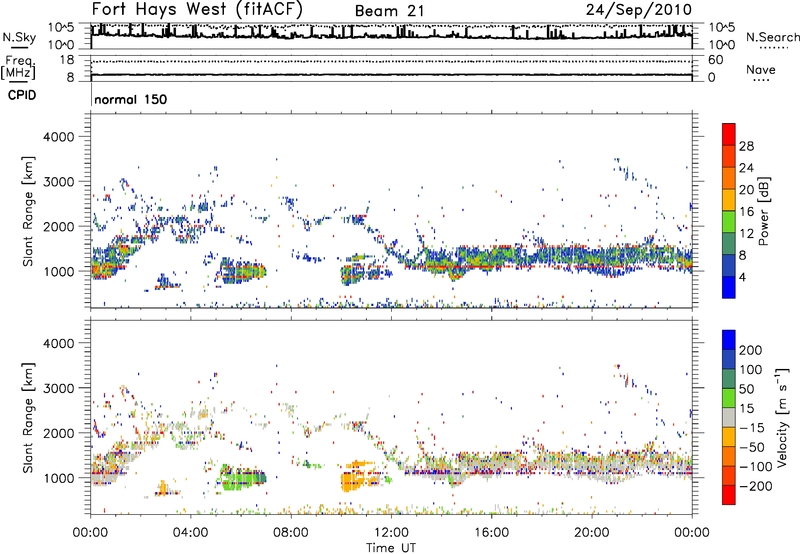Viewport: 800px width, 554px height.
Task: Click '4000' on the velocity panel axis
Action: (59, 343)
